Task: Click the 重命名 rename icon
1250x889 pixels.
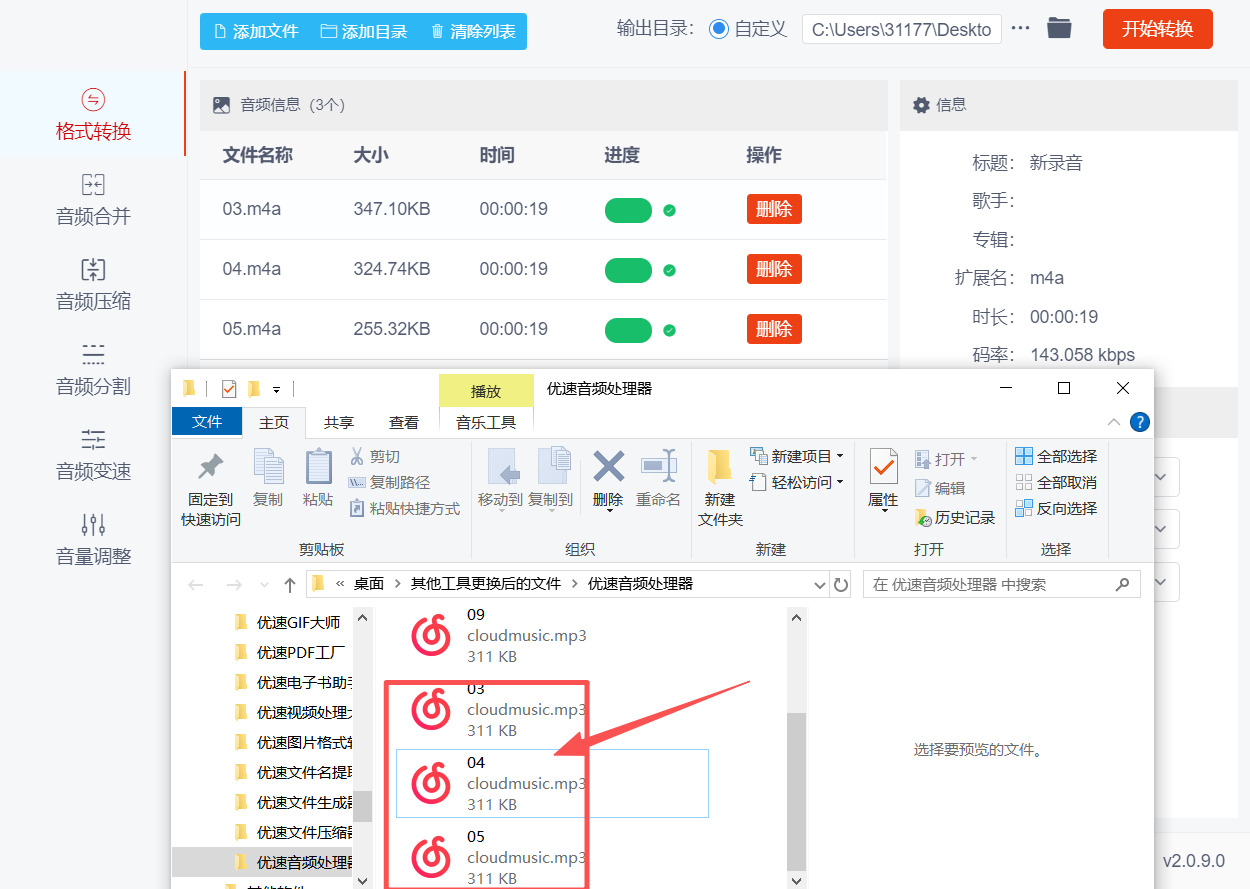Action: pyautogui.click(x=659, y=466)
